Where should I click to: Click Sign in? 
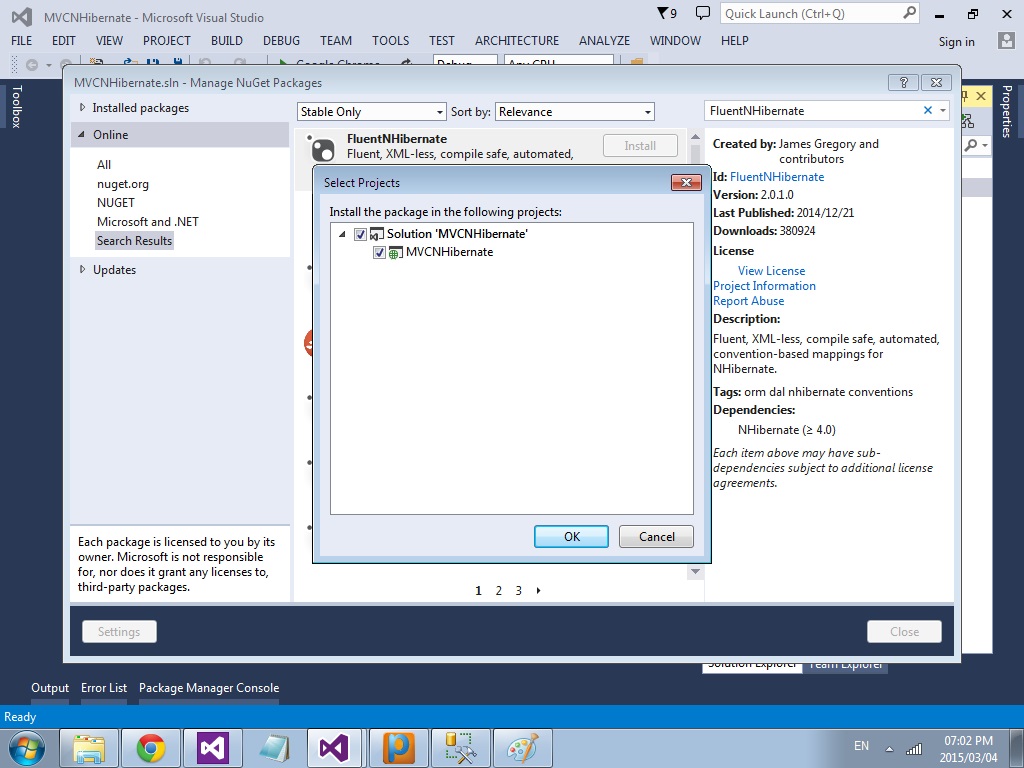tap(956, 42)
